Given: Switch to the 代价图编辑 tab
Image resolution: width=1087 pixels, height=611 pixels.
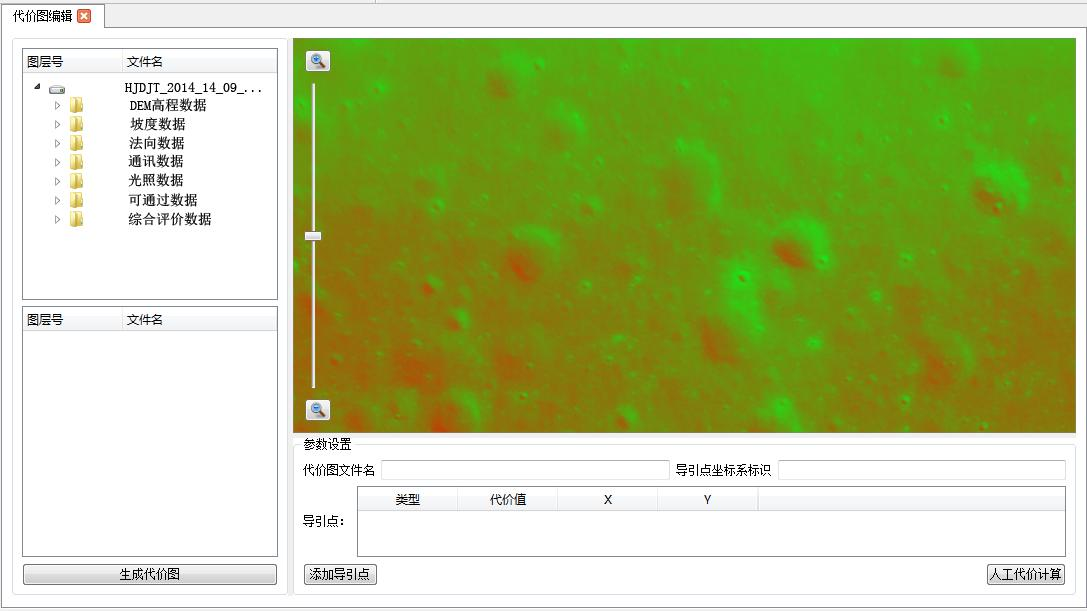Looking at the screenshot, I should pyautogui.click(x=43, y=16).
